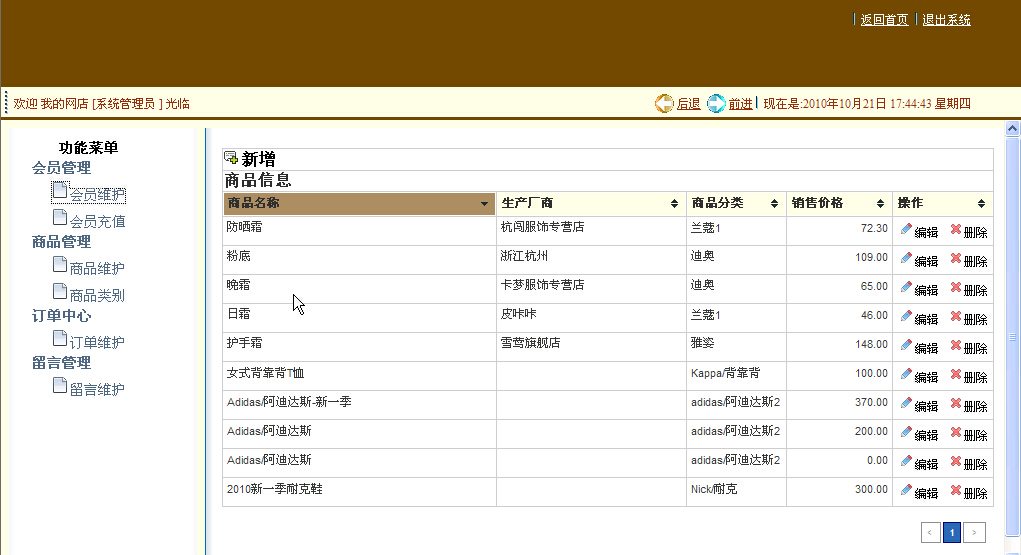Click the edit pencil icon for 防晒霜
This screenshot has width=1021, height=555.
point(906,229)
